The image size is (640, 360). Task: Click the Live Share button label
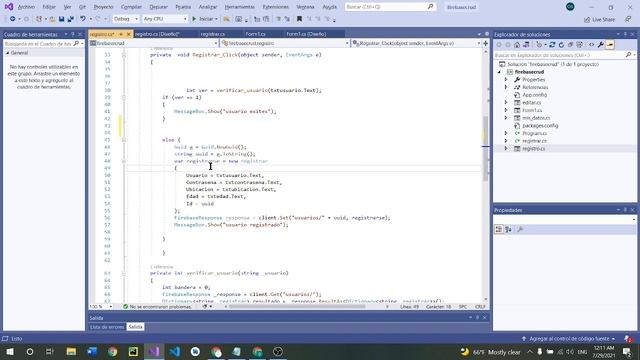tap(603, 20)
